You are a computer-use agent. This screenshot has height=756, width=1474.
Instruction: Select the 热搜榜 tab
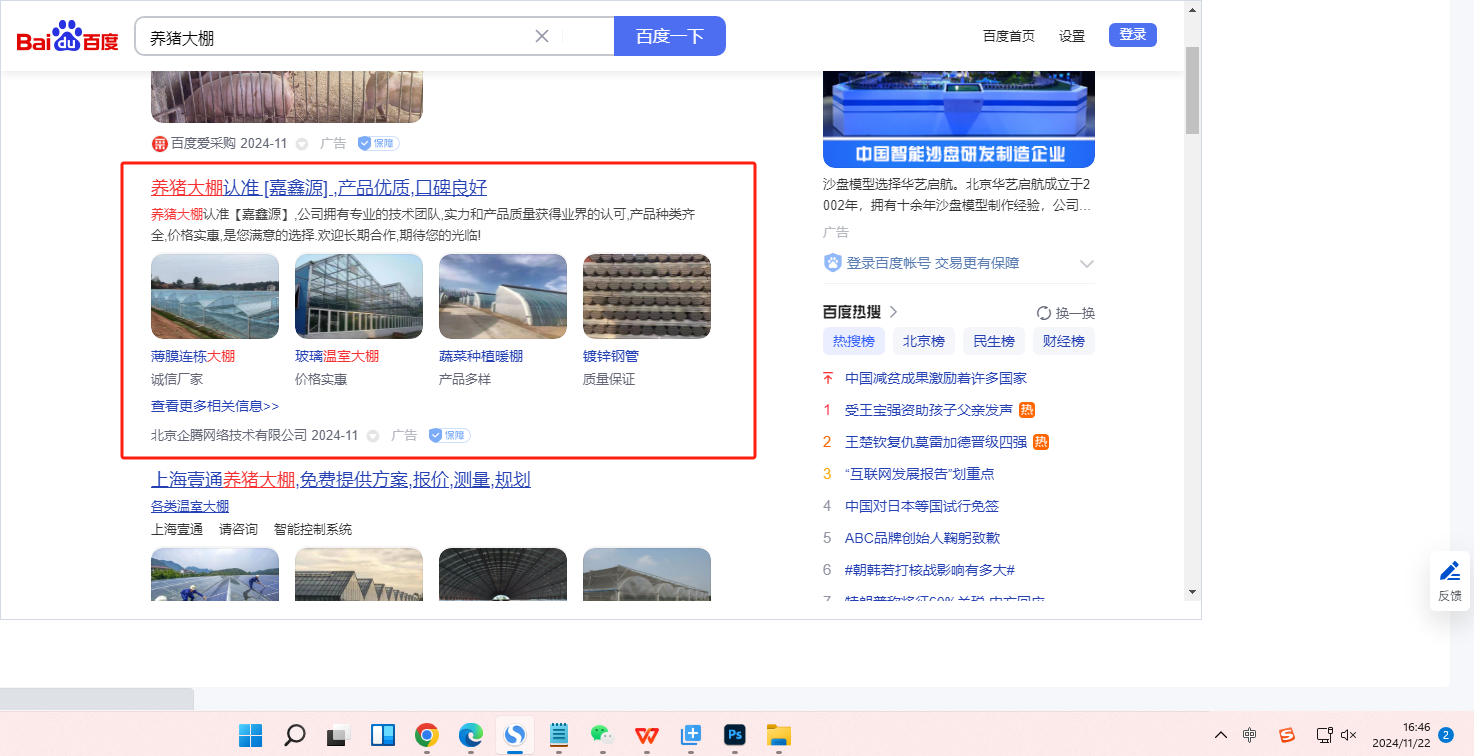pos(854,341)
